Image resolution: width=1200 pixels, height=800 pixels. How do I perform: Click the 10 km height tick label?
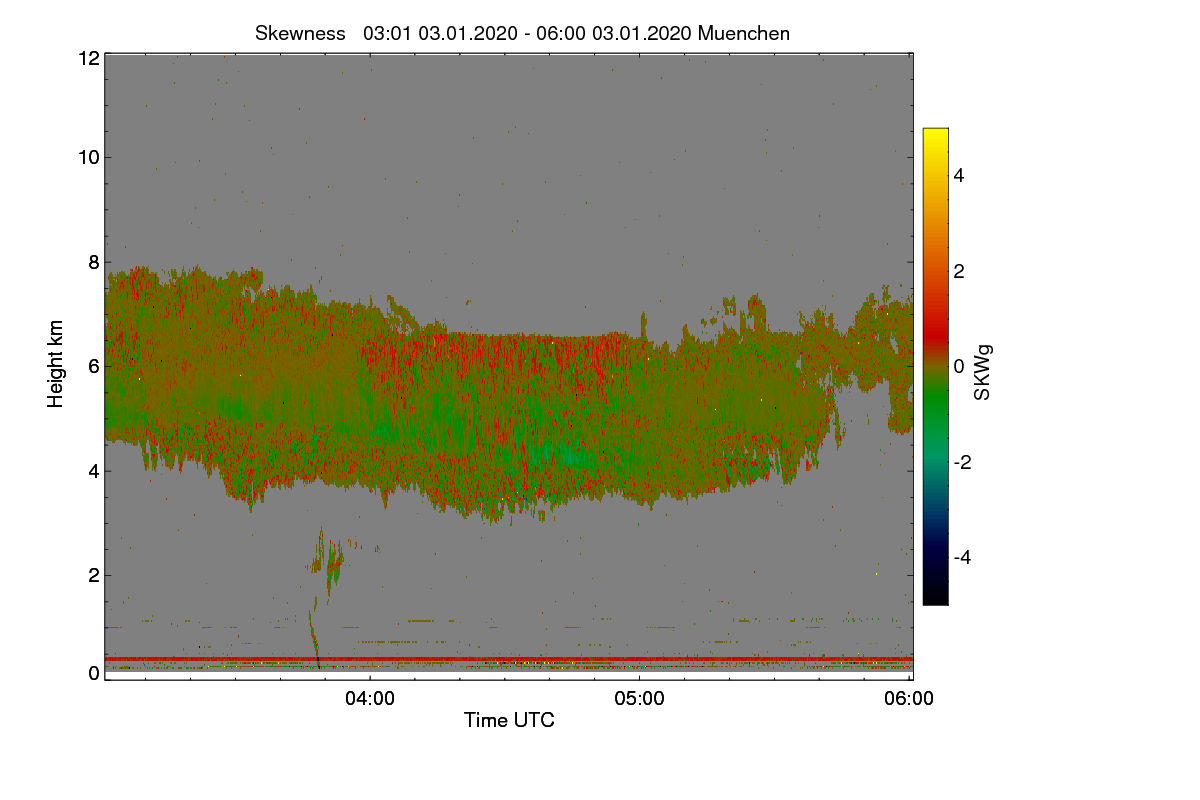tap(88, 157)
